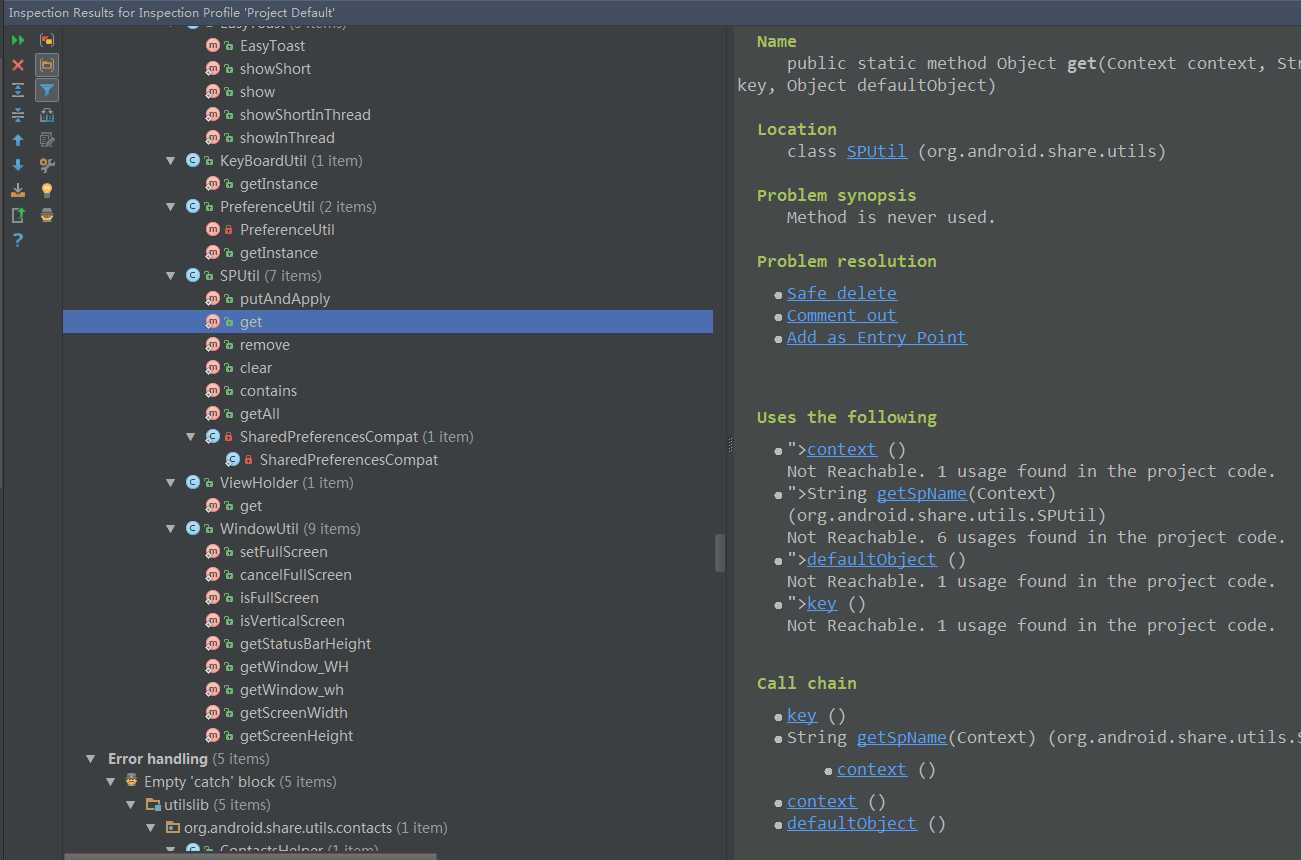1301x860 pixels.
Task: Click the document with pencil icon
Action: point(47,140)
